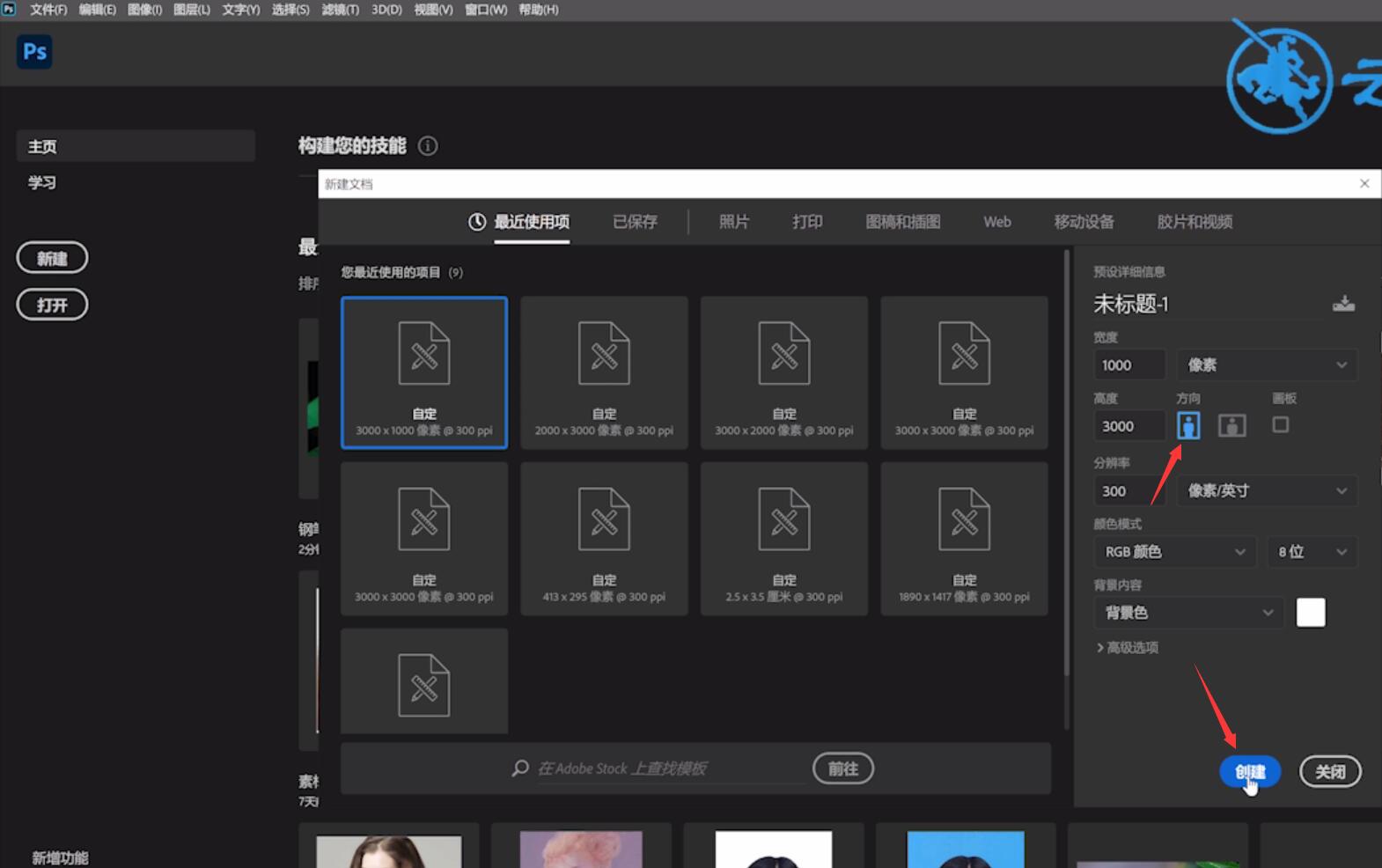
Task: Select landscape orientation icon
Action: (x=1231, y=425)
